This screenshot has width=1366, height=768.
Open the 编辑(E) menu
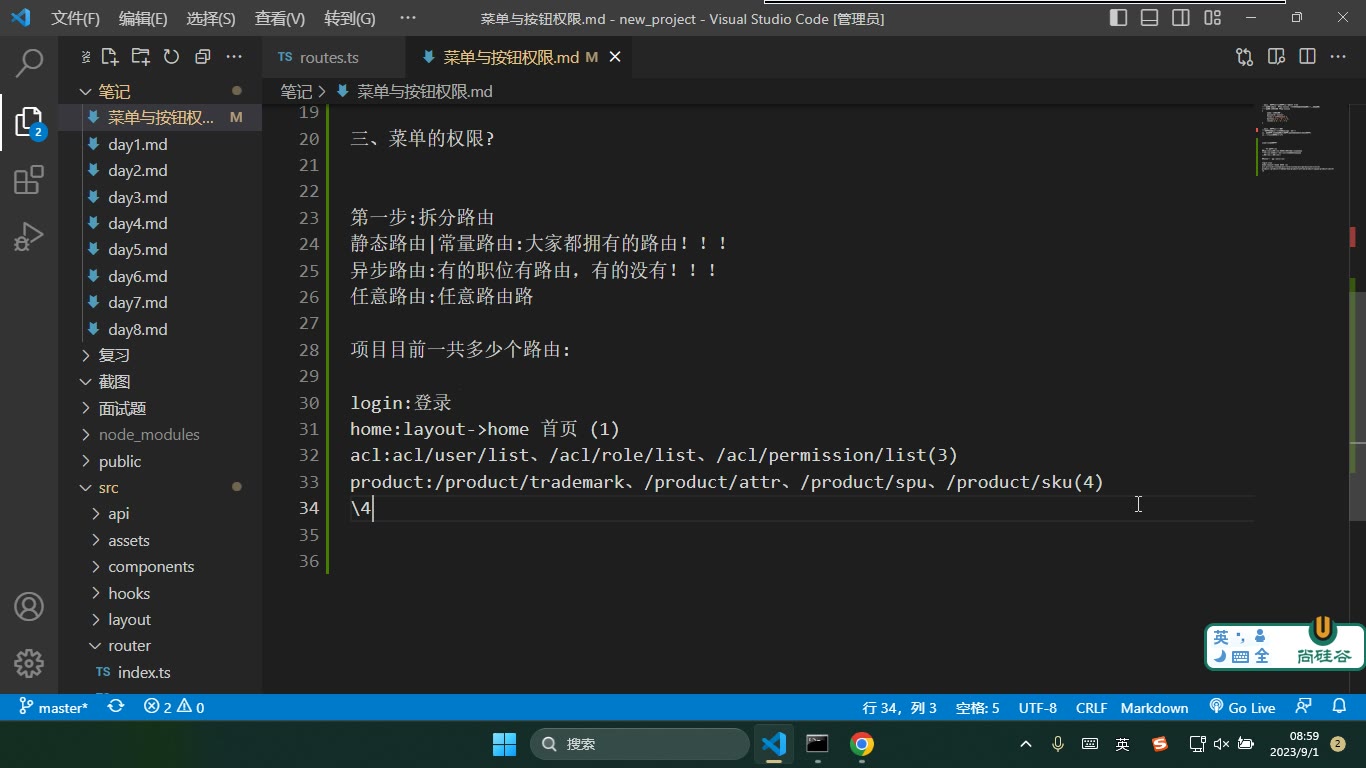pos(143,18)
